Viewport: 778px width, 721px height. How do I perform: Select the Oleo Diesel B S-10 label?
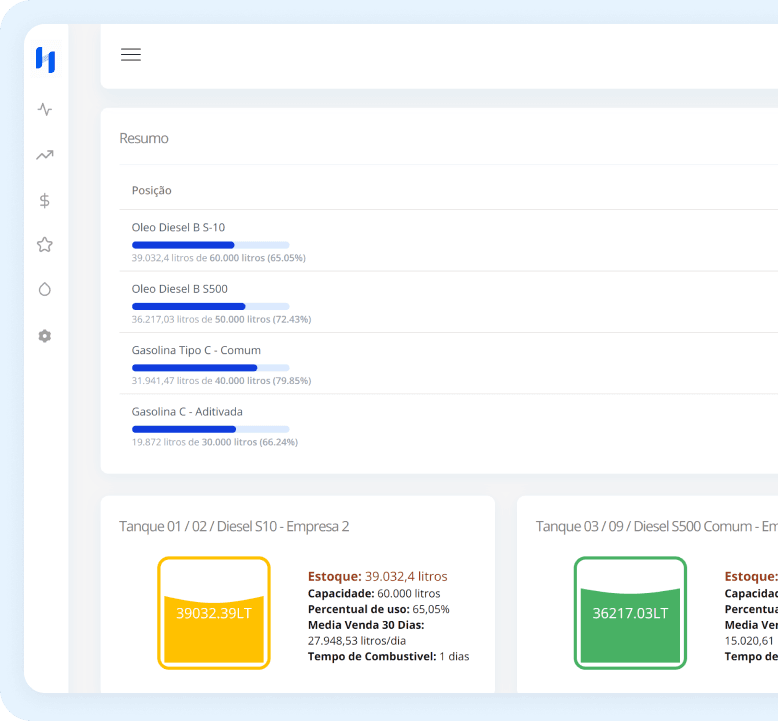click(x=178, y=227)
